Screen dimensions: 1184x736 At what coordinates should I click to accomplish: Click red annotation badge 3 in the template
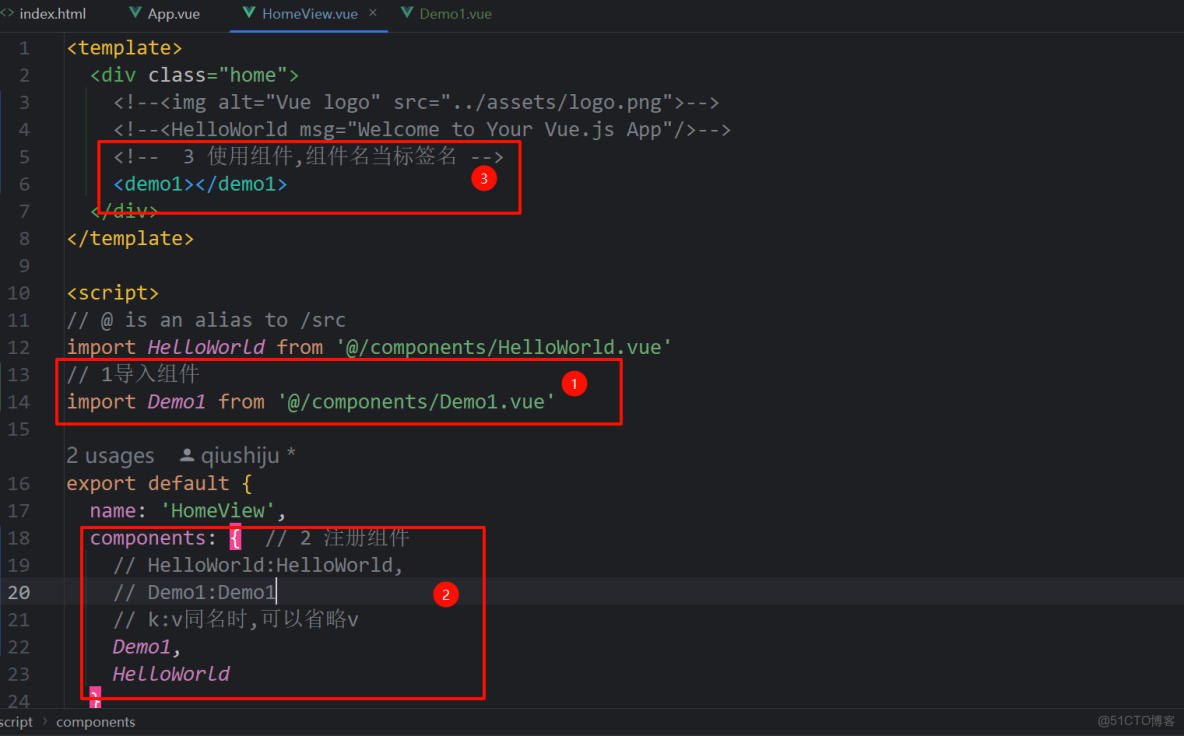tap(484, 178)
